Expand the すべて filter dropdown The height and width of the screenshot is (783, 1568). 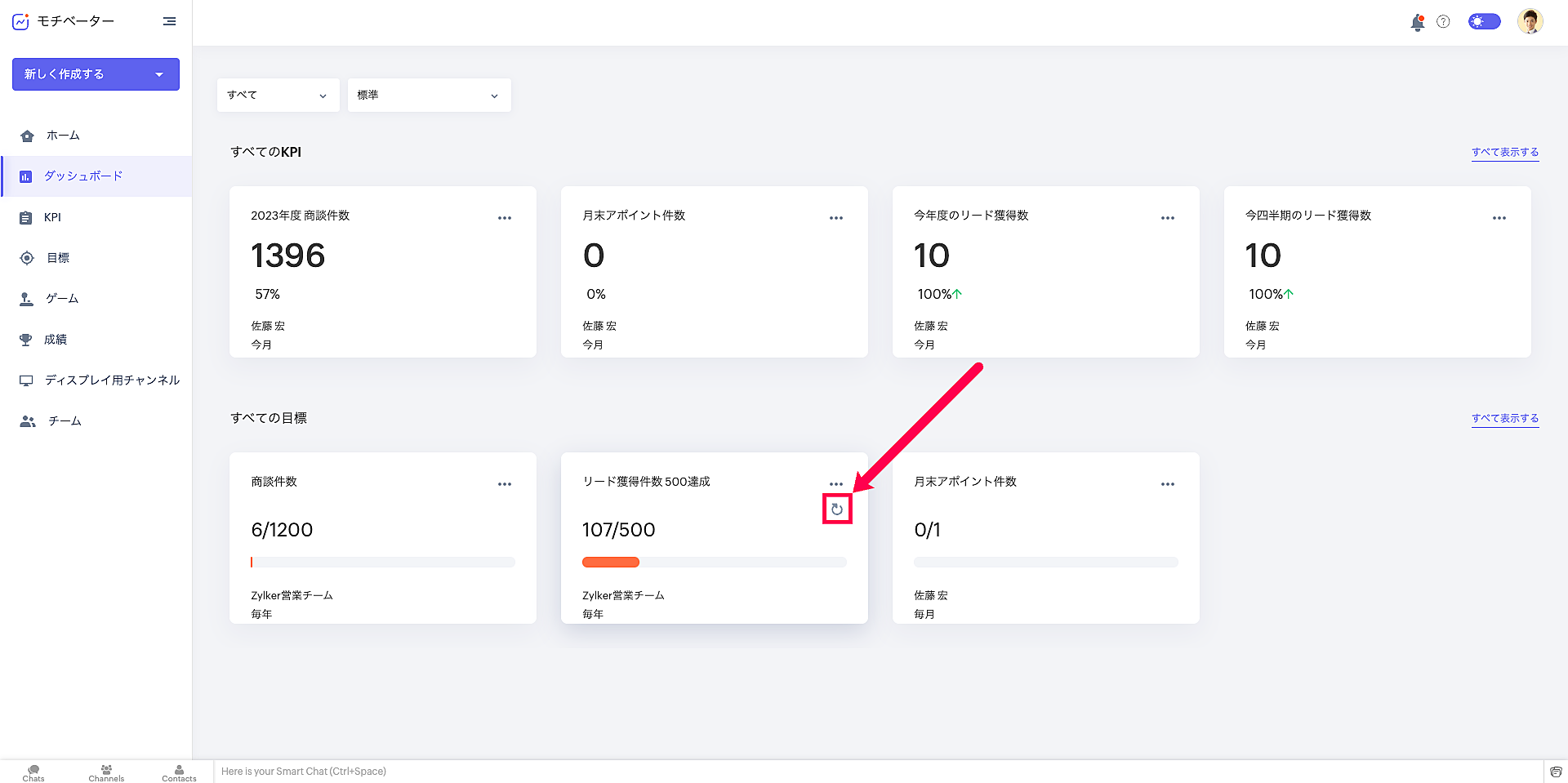click(278, 96)
